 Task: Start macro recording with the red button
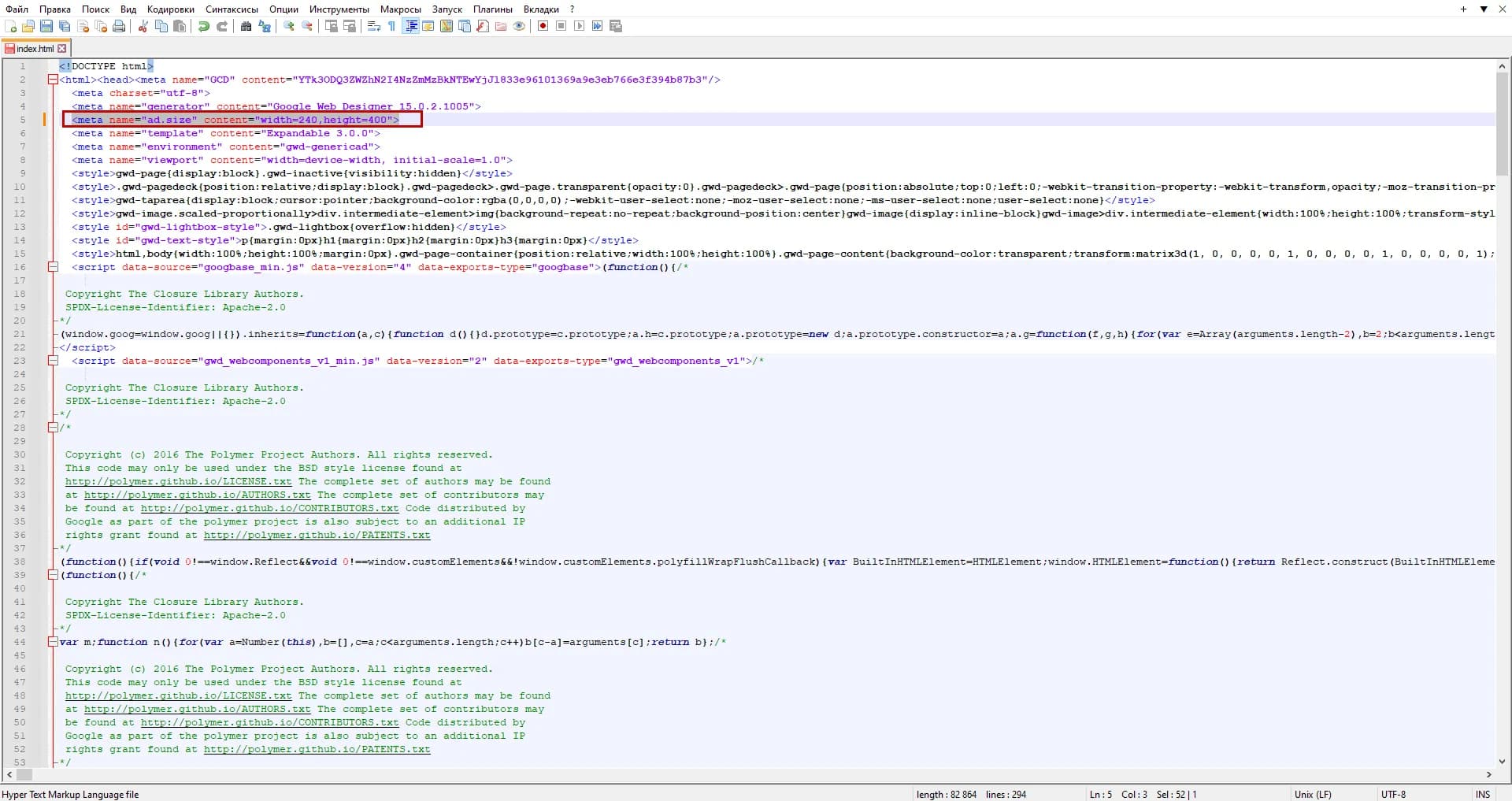click(x=543, y=26)
